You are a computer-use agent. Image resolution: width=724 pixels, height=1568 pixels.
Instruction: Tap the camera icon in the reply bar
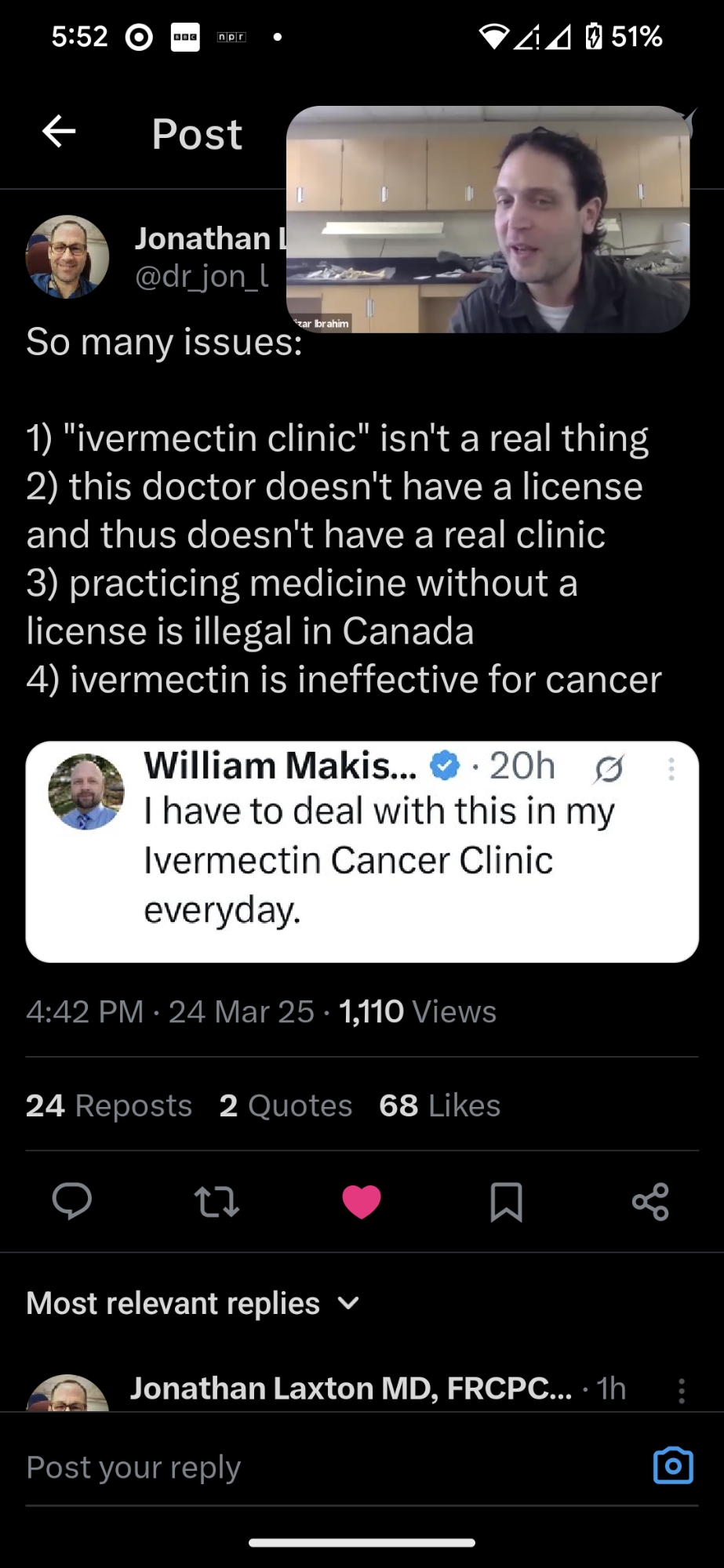pos(673,1465)
